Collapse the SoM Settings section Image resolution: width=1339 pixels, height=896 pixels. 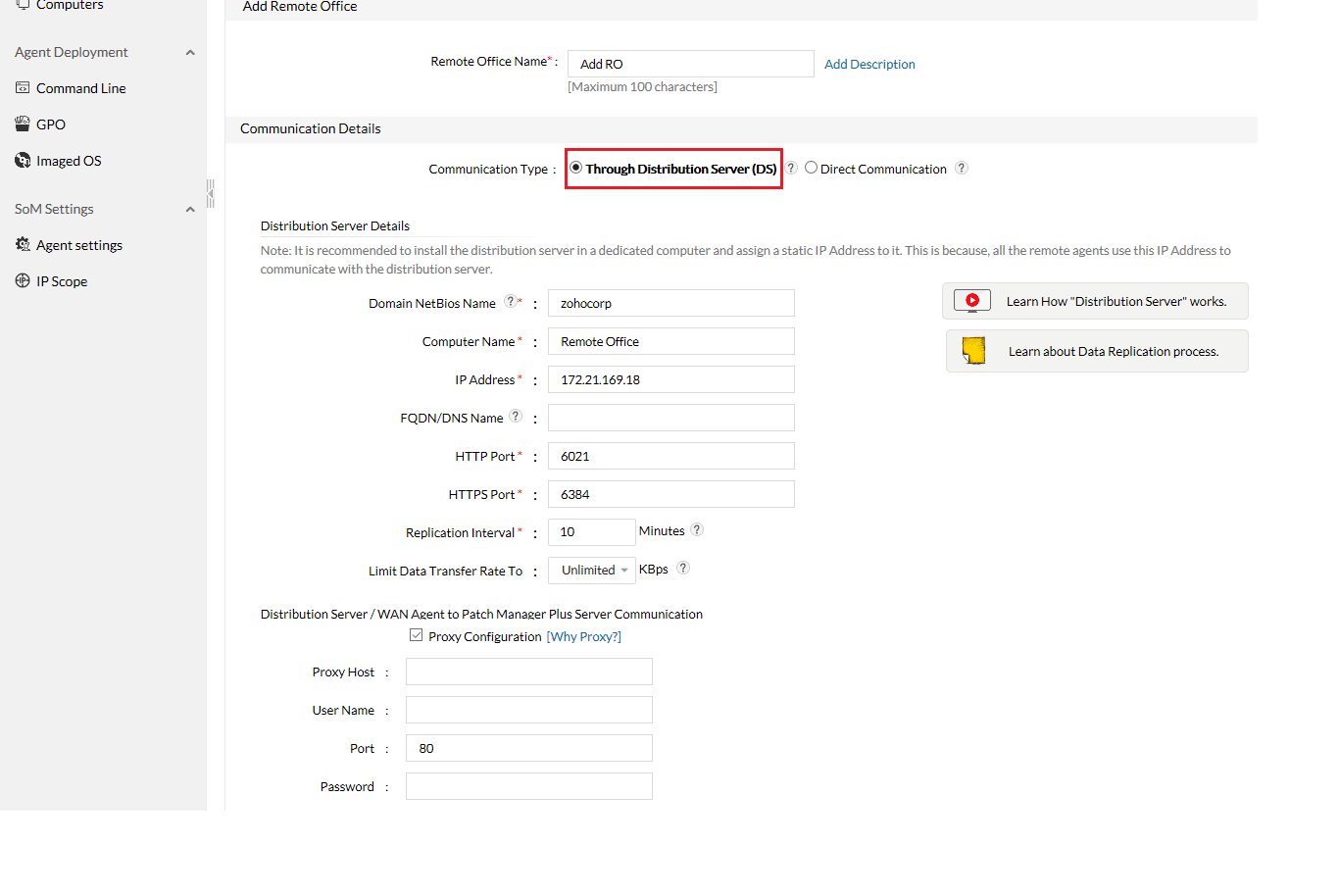click(x=190, y=209)
